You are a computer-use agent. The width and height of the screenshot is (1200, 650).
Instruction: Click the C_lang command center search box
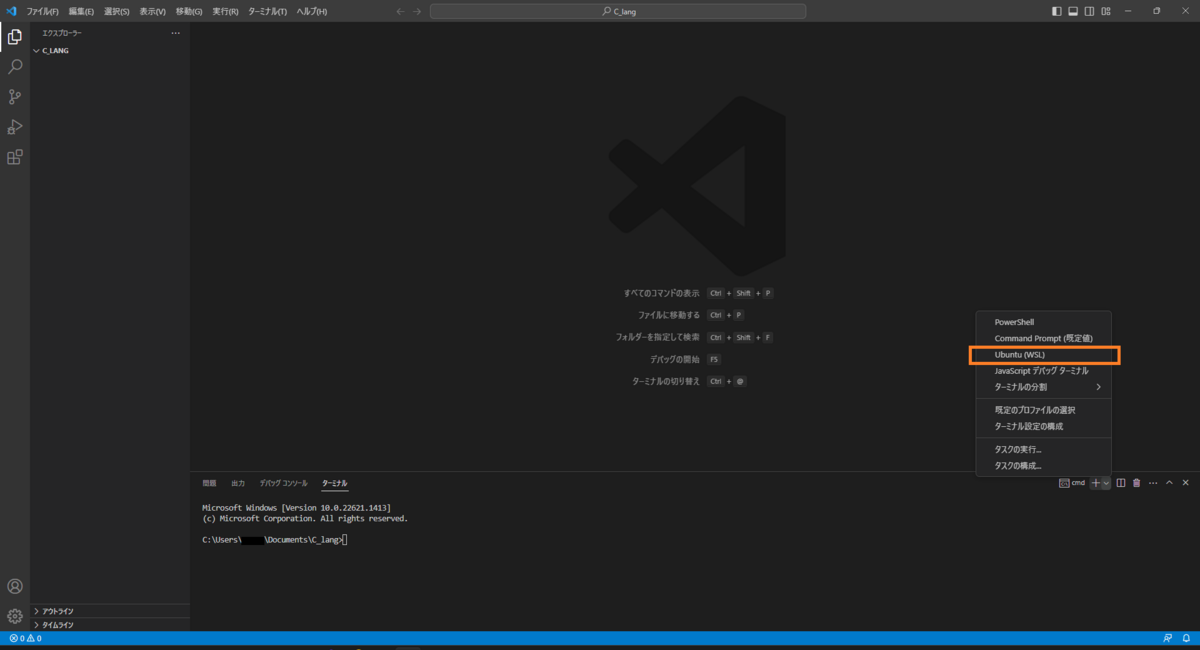(x=618, y=11)
